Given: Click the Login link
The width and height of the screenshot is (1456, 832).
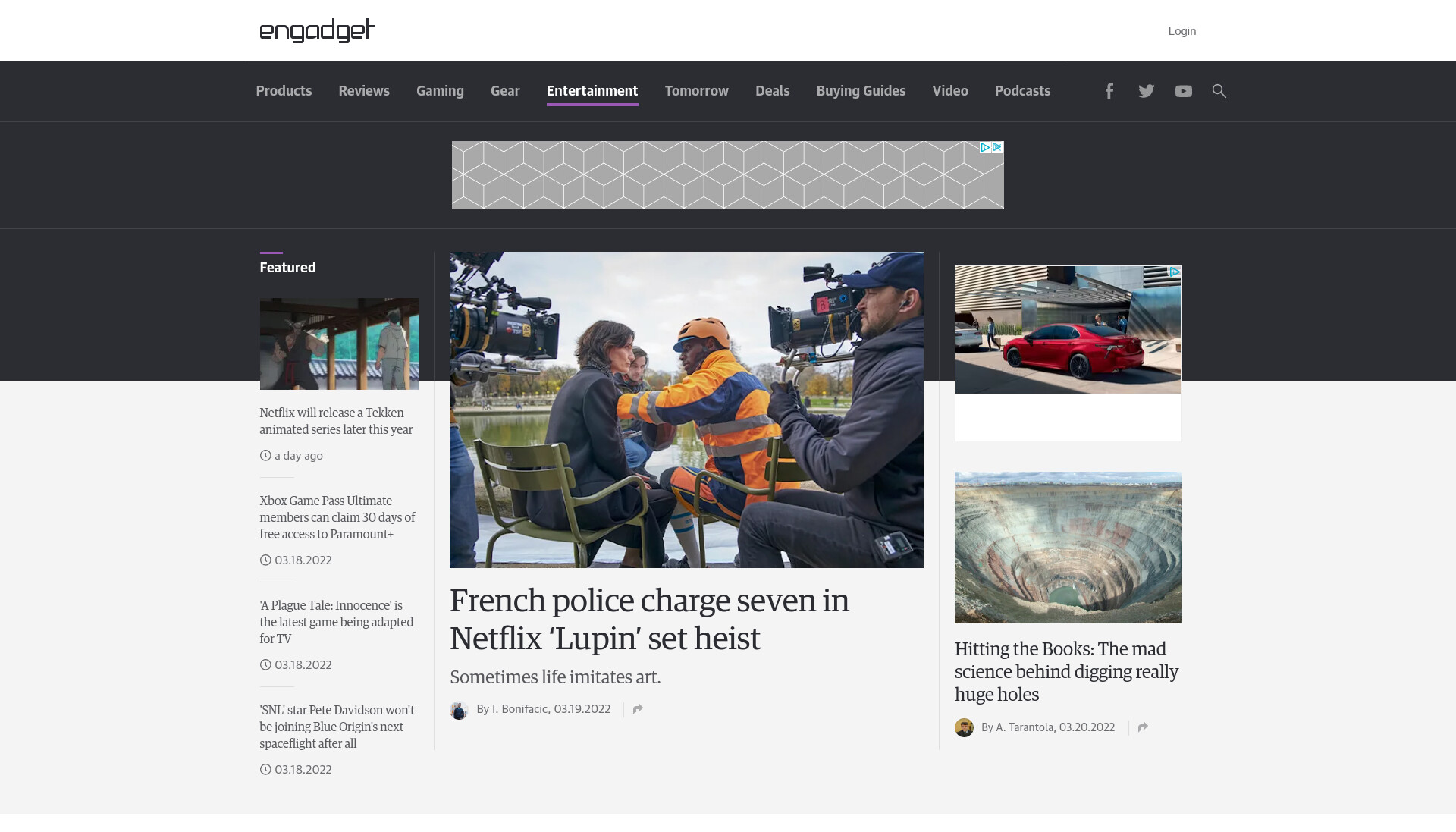Looking at the screenshot, I should [1181, 31].
